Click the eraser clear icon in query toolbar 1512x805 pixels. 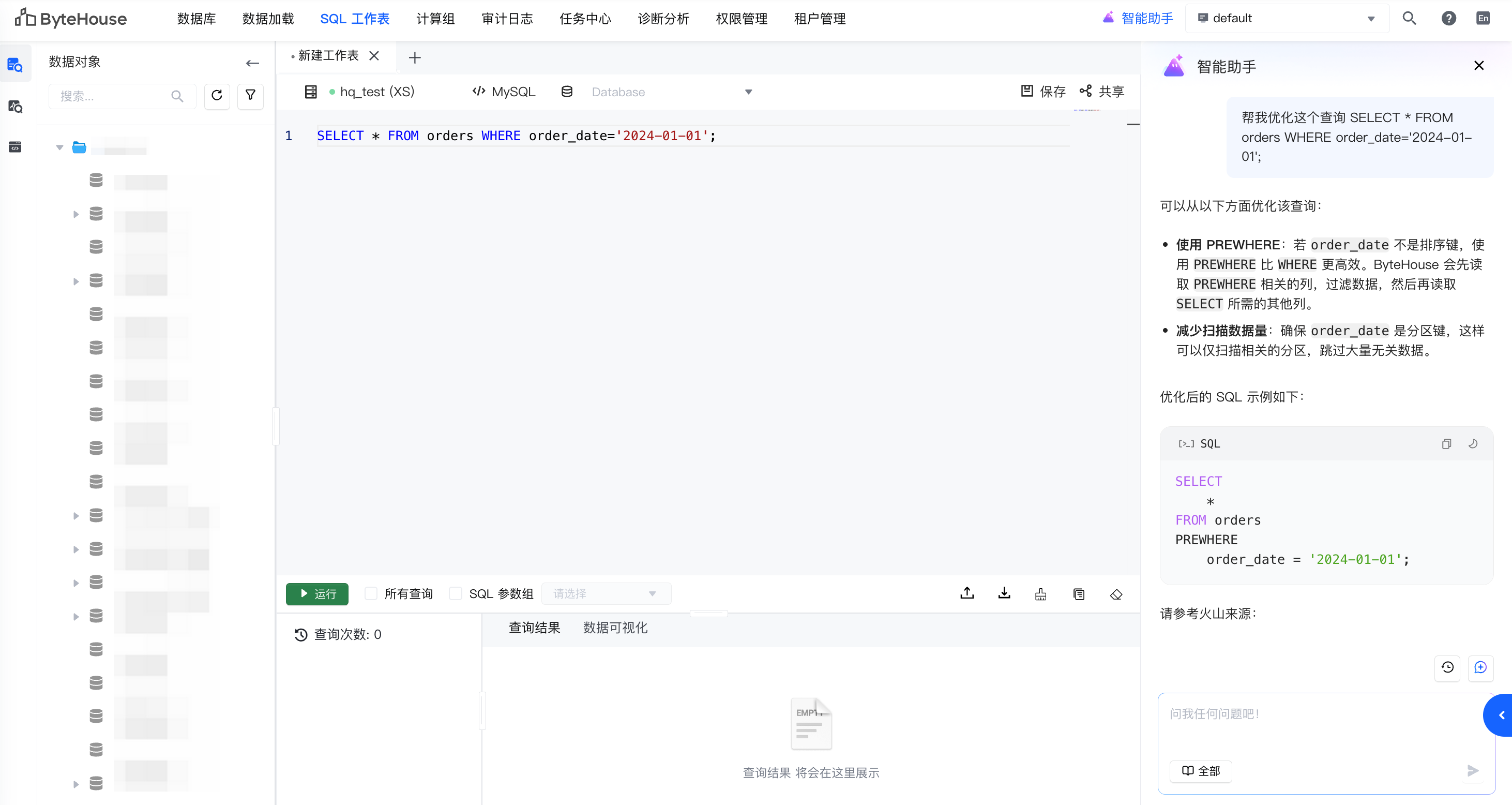click(1116, 594)
